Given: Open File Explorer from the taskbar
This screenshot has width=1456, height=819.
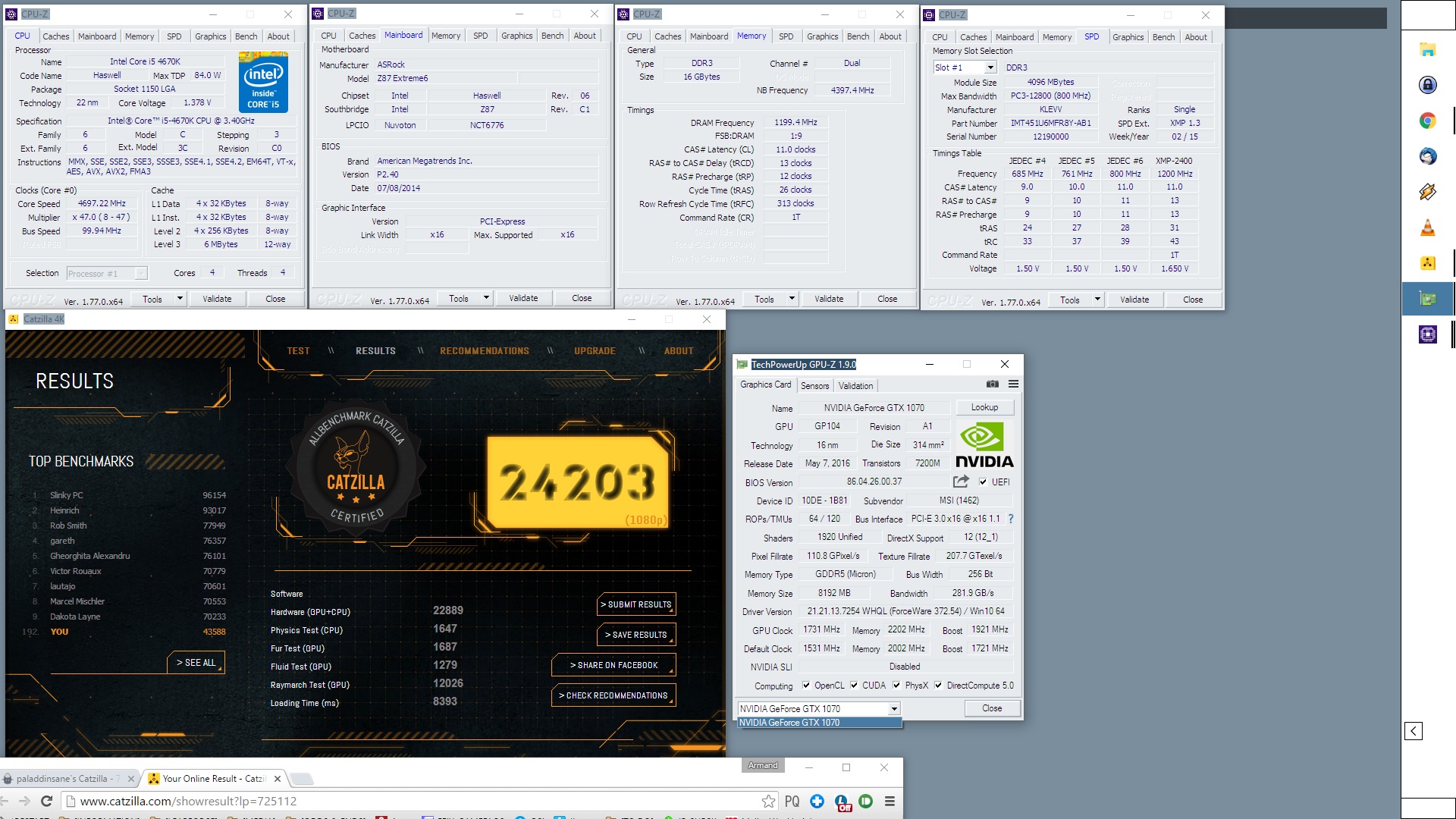Looking at the screenshot, I should pos(1427,50).
